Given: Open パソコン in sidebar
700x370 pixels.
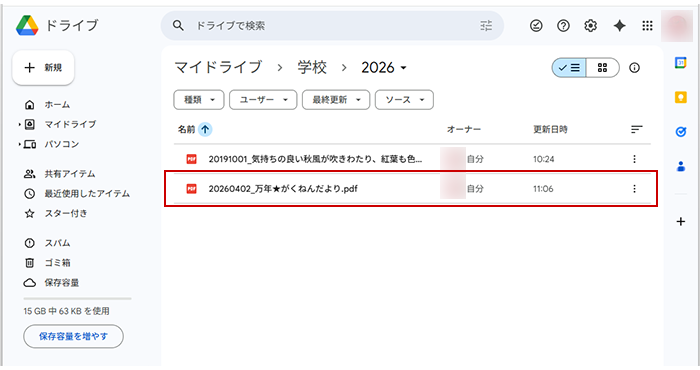Looking at the screenshot, I should (61, 144).
